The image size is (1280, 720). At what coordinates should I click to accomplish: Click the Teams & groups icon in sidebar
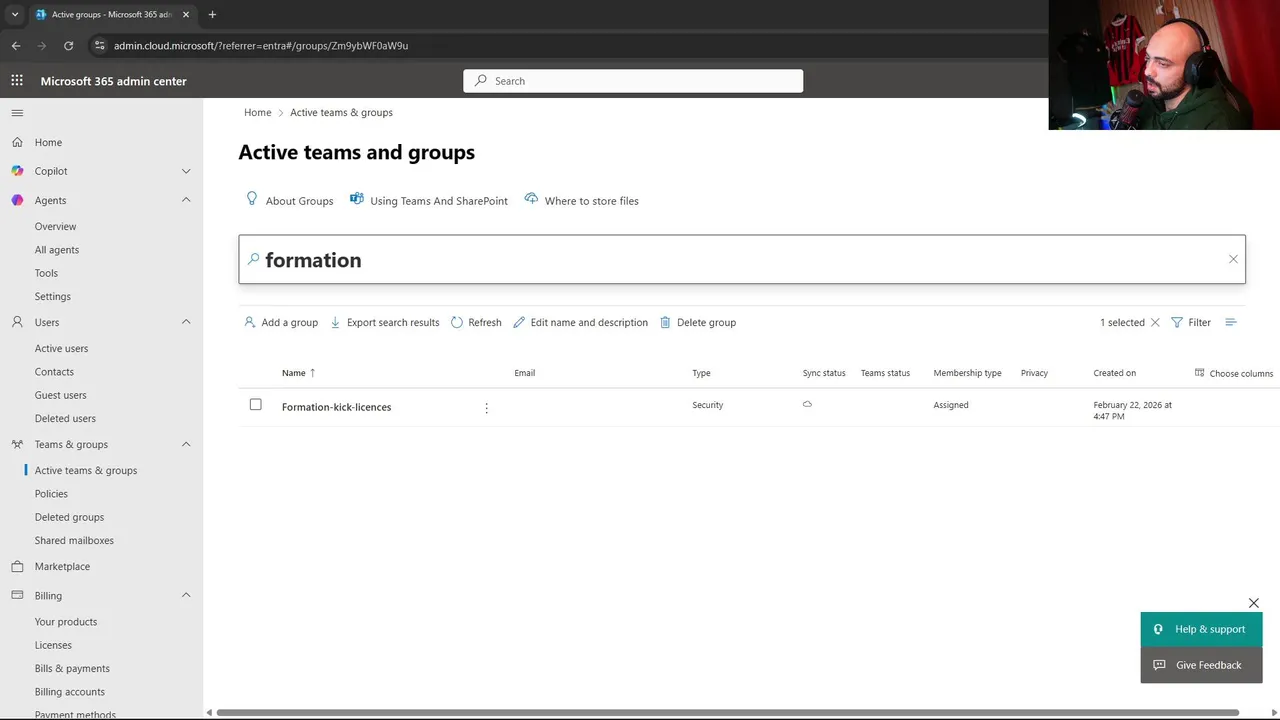(17, 444)
